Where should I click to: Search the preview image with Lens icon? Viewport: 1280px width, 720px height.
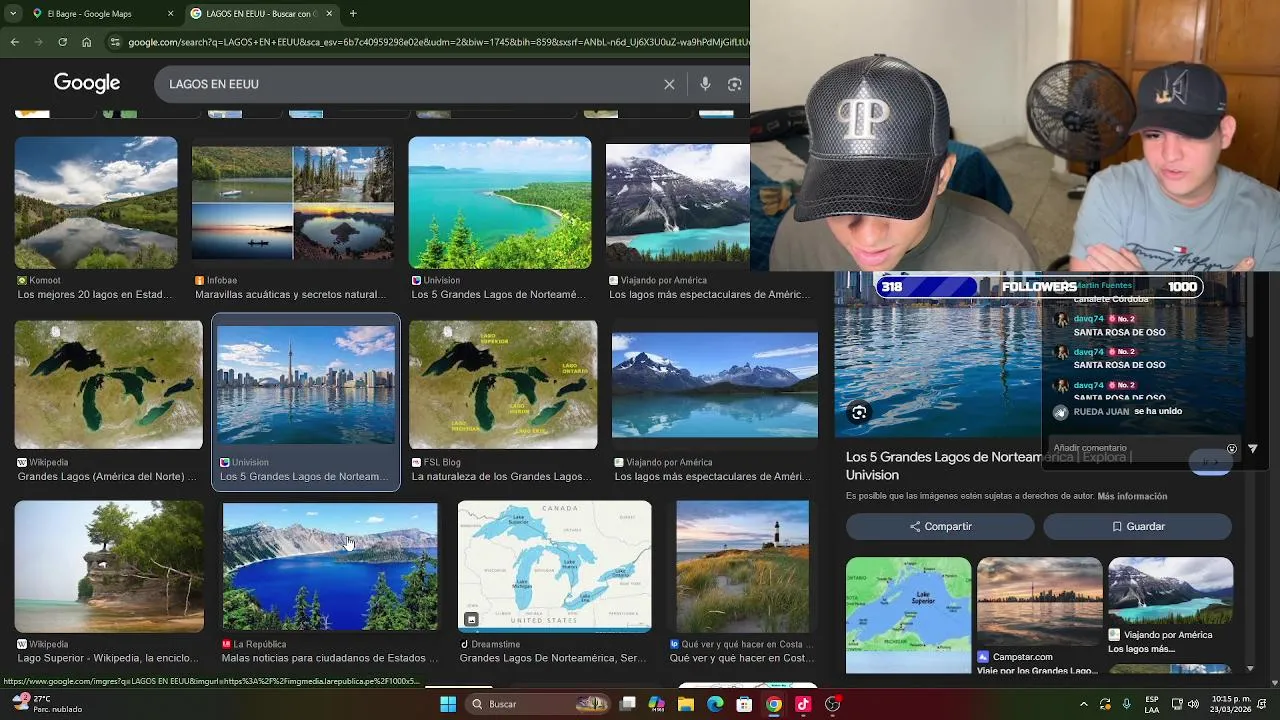click(859, 413)
